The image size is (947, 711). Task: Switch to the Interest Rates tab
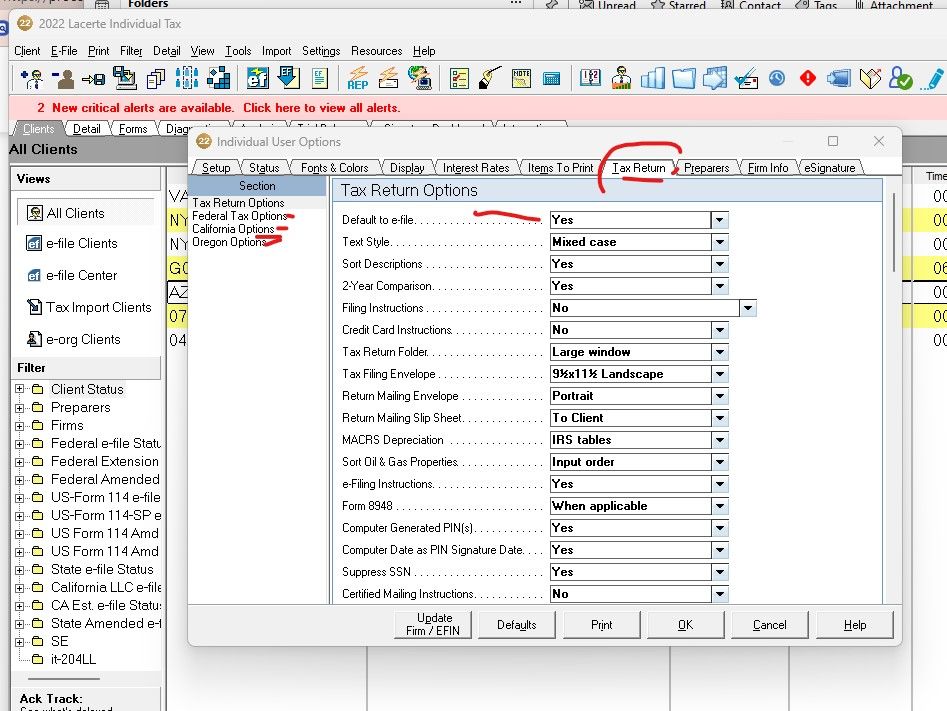point(476,168)
